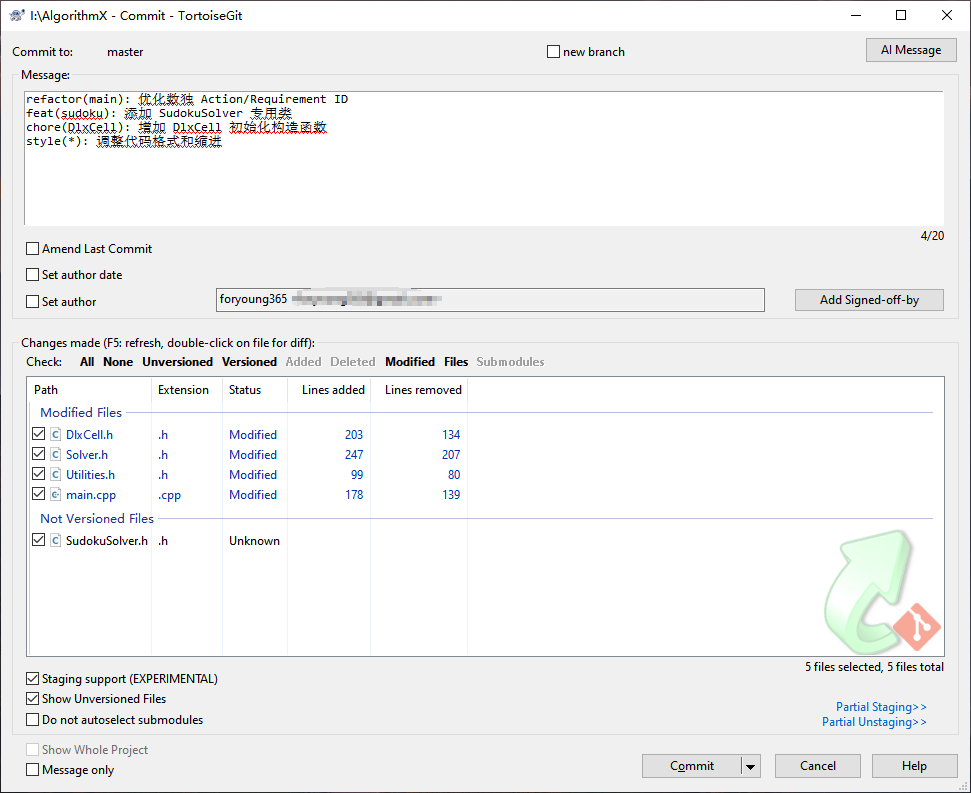971x793 pixels.
Task: Uncheck the DlxCell.h file
Action: [38, 434]
